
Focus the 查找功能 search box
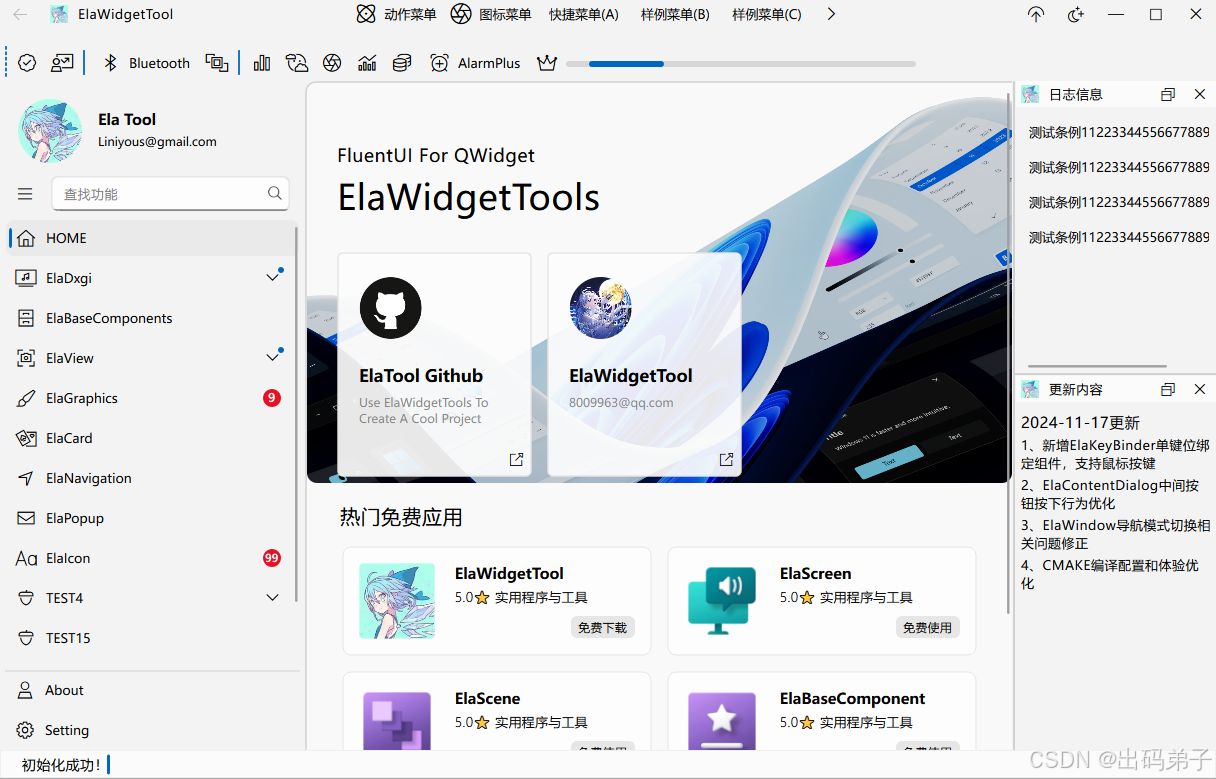pos(170,194)
